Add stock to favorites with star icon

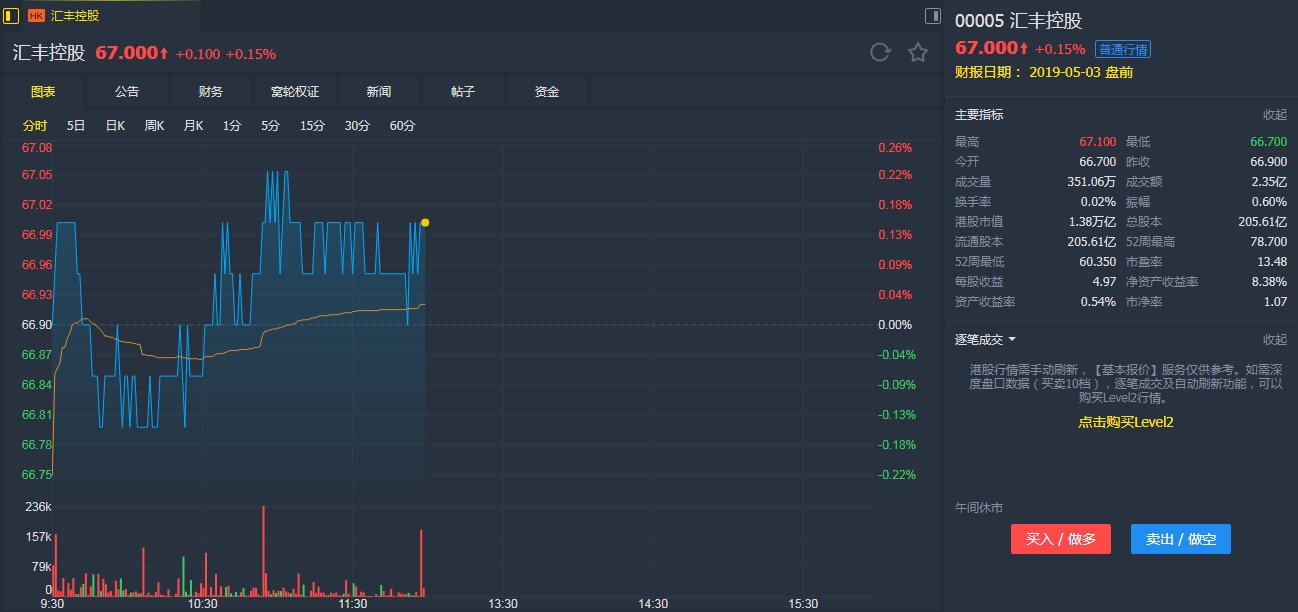[918, 53]
